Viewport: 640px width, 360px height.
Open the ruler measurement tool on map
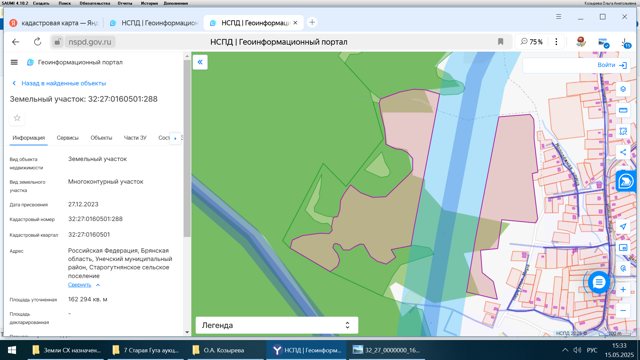[x=623, y=110]
